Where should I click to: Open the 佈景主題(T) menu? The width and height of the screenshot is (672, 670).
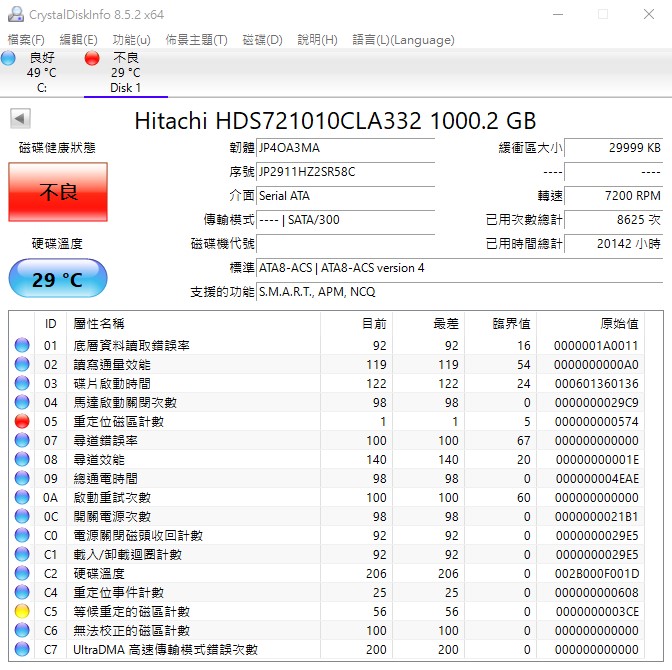click(x=196, y=39)
